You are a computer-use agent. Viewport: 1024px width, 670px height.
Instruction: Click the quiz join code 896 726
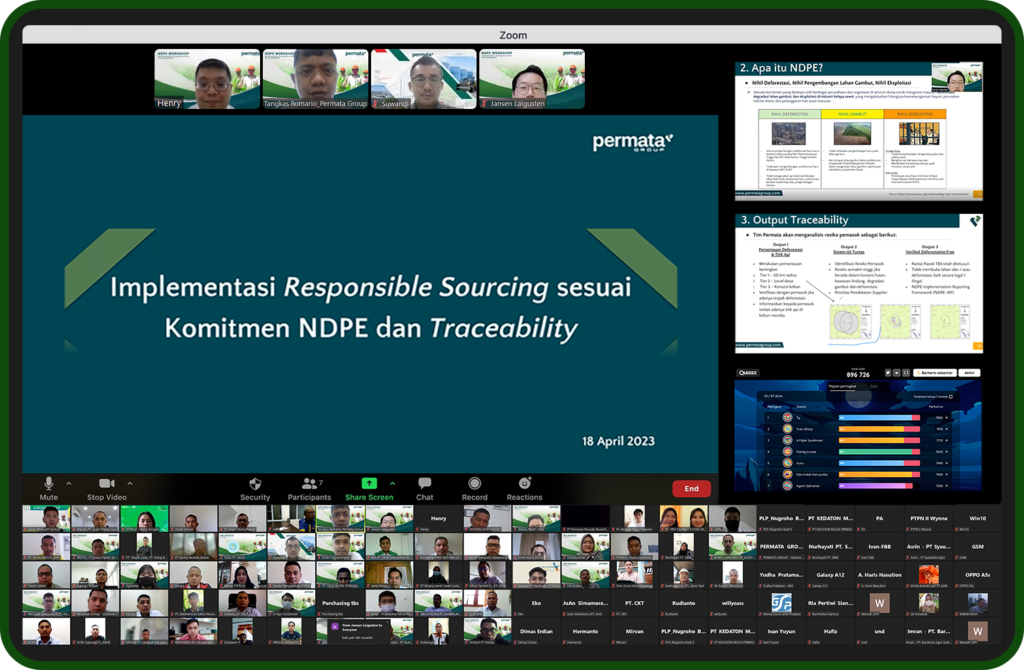858,374
